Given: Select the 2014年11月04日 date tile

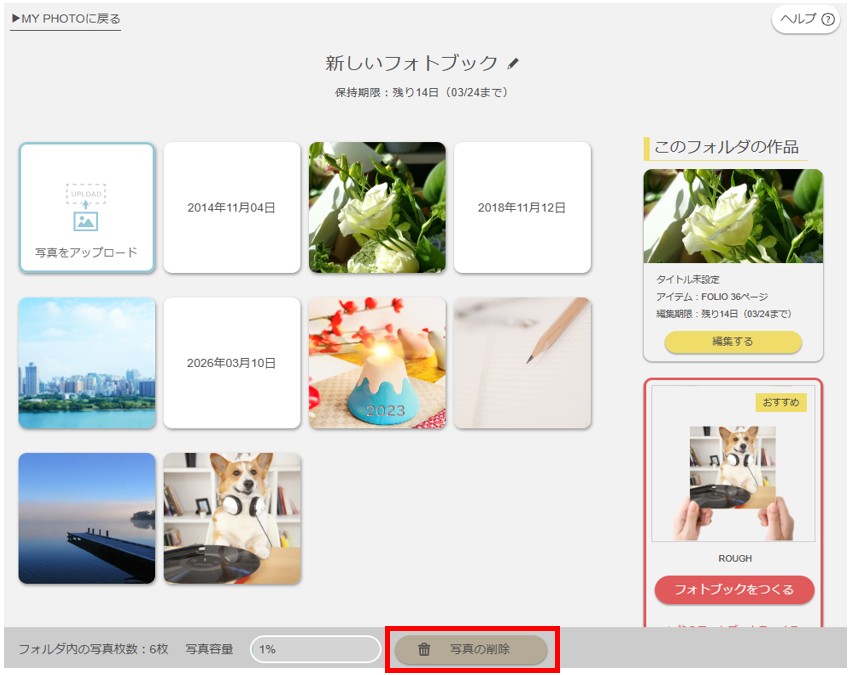Looking at the screenshot, I should tap(232, 208).
